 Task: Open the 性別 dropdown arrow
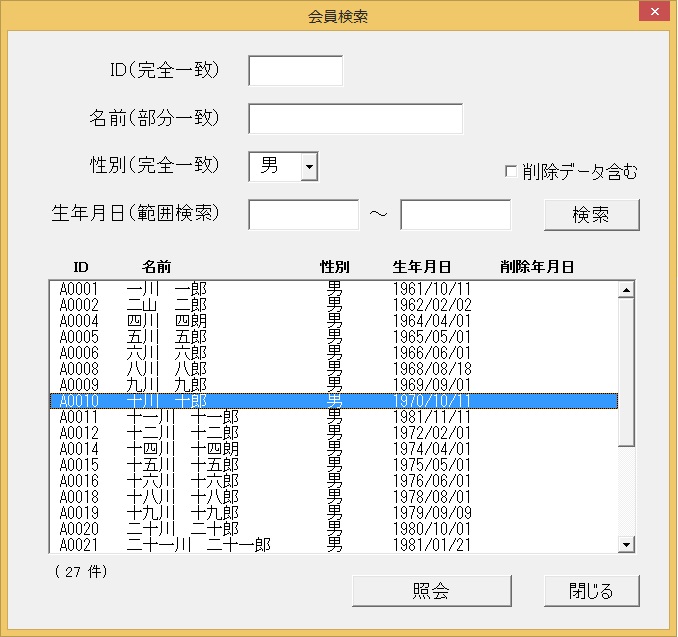(310, 166)
